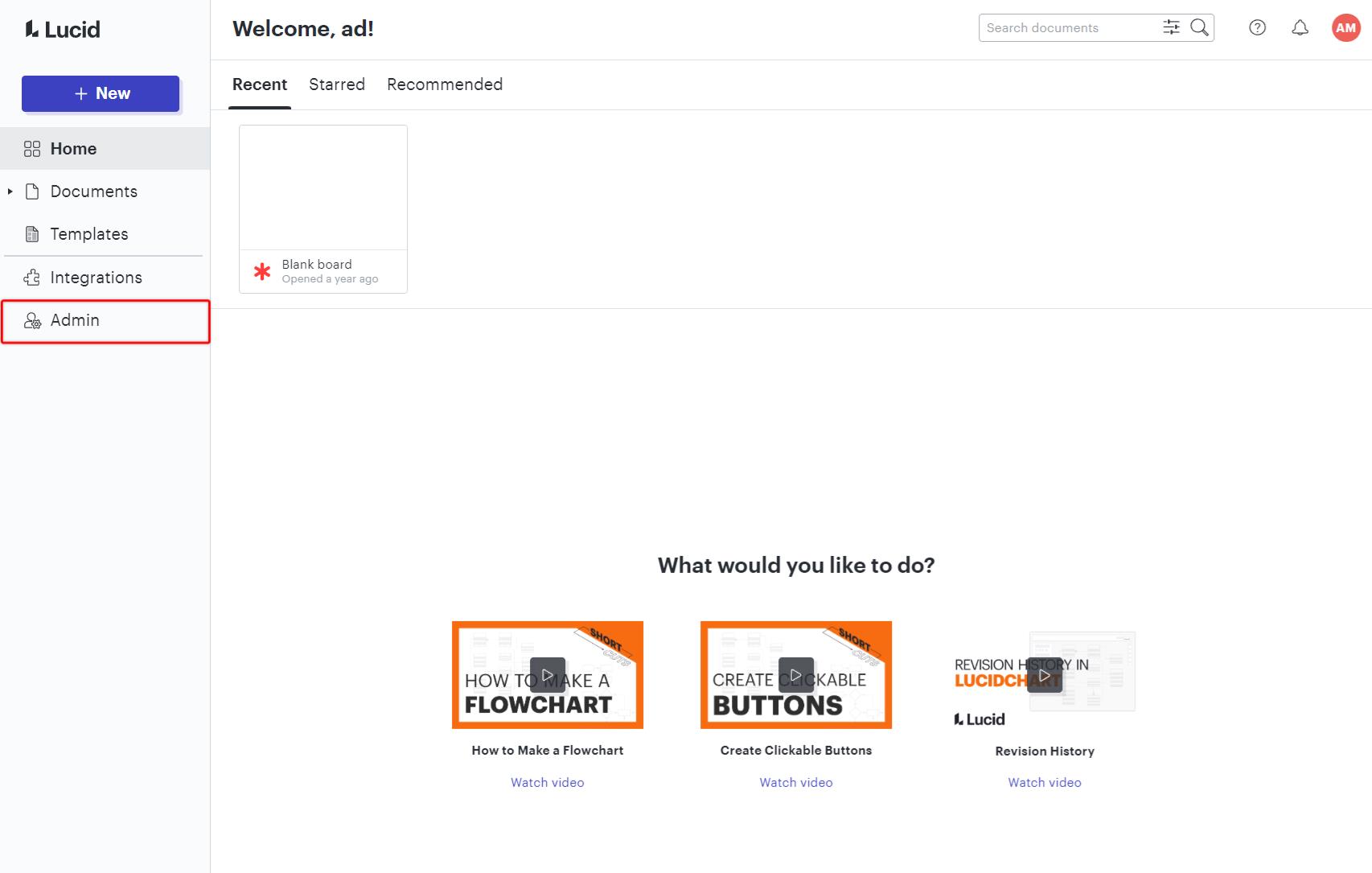
Task: Click the New button
Action: point(101,93)
